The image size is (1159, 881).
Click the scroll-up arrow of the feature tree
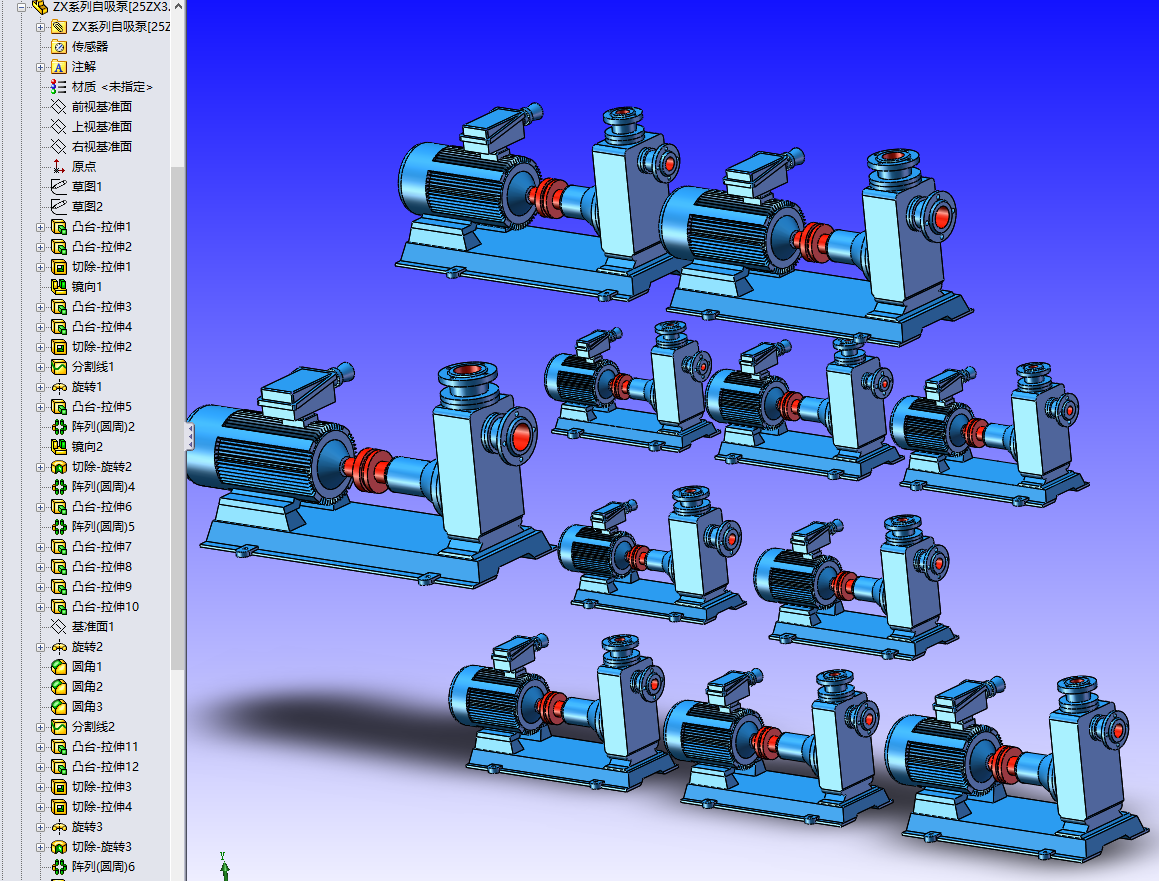click(177, 6)
